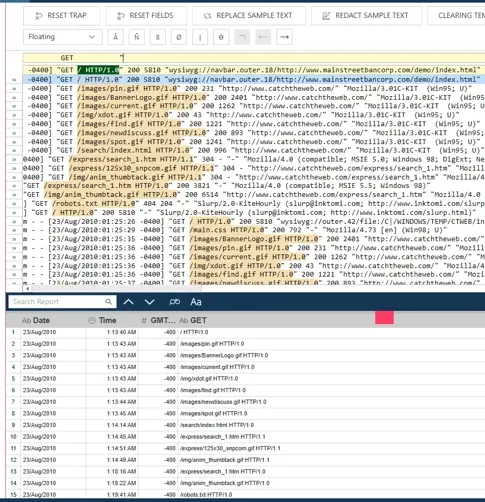Insert alpha trap character Ã
485x502 pixels.
click(x=116, y=37)
